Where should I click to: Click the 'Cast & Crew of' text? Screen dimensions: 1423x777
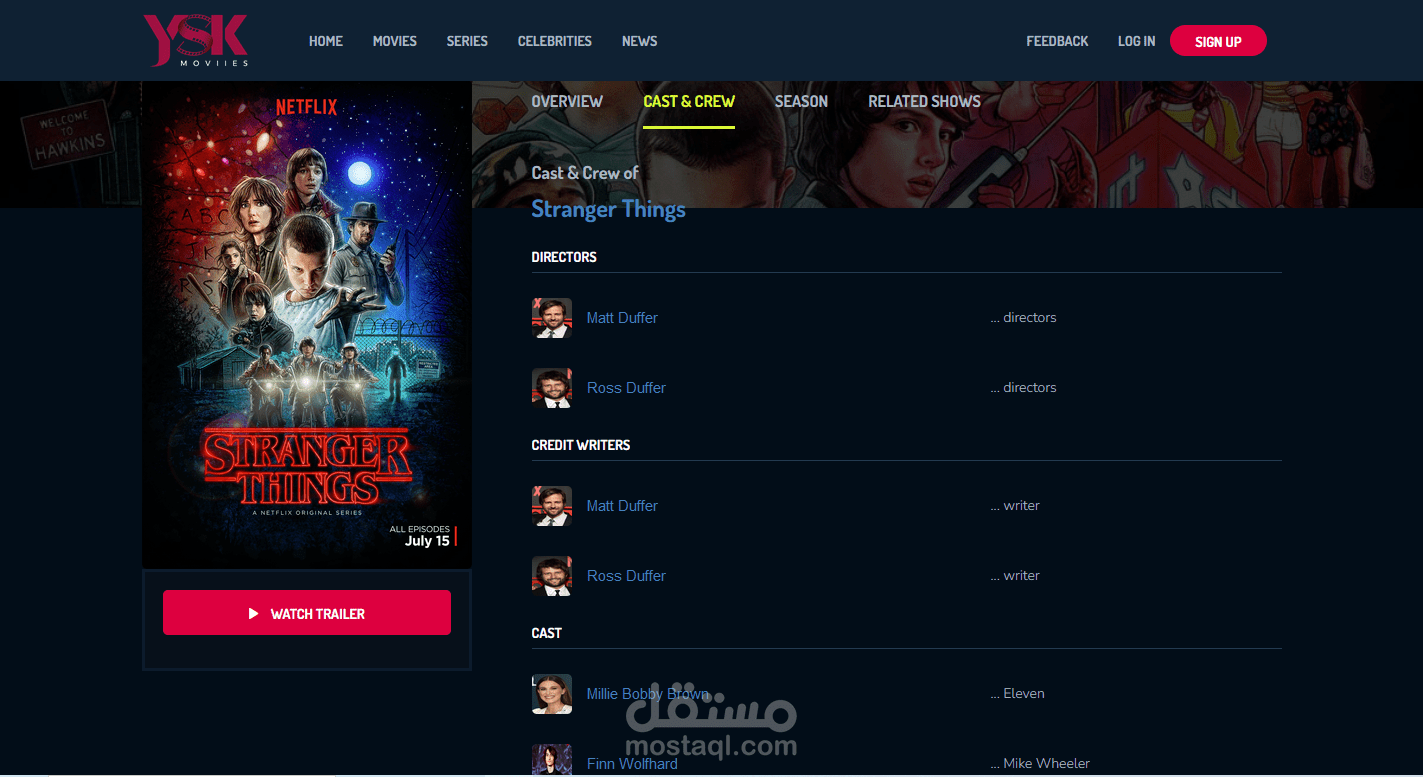coord(585,173)
